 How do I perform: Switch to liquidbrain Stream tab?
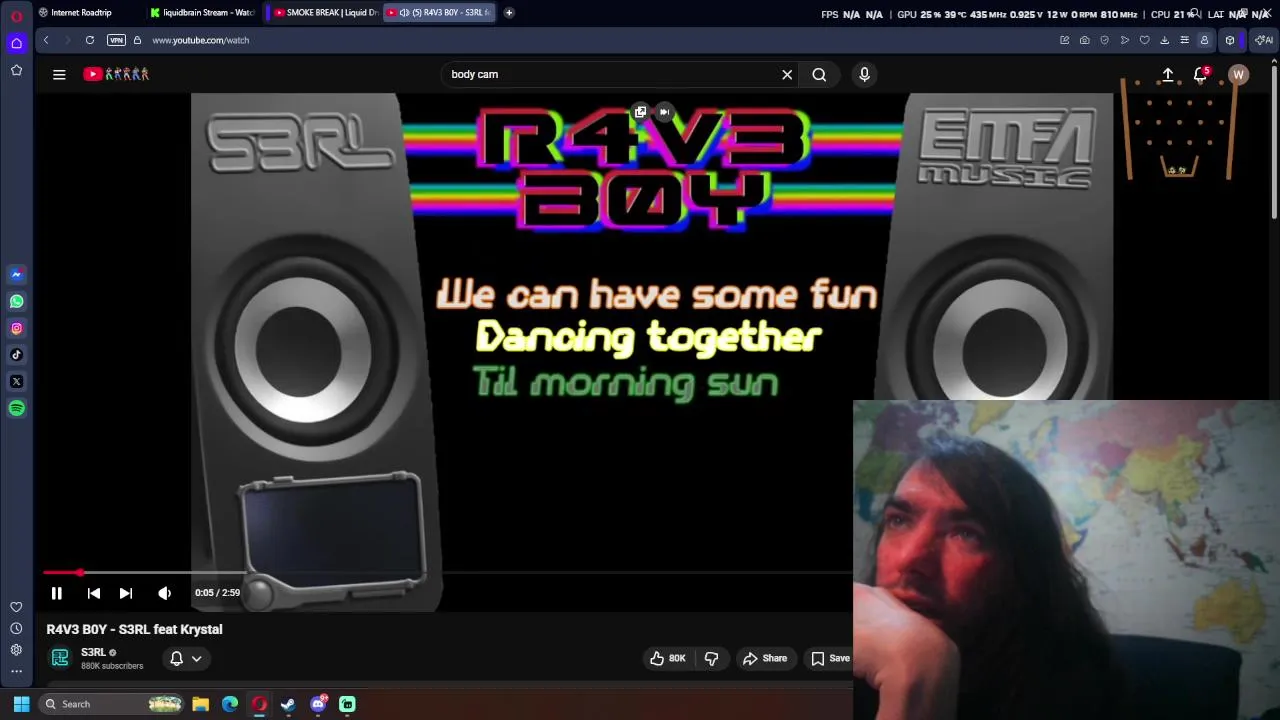203,13
